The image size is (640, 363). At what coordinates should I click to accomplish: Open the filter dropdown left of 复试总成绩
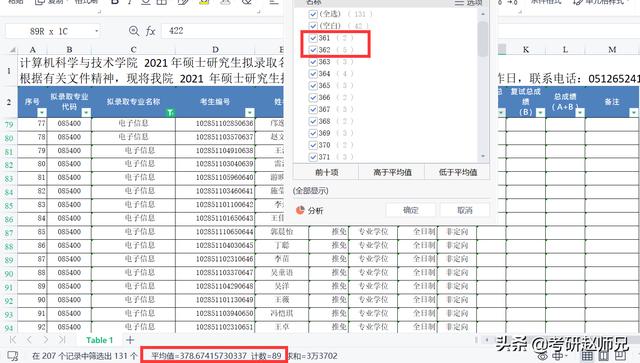pos(502,113)
